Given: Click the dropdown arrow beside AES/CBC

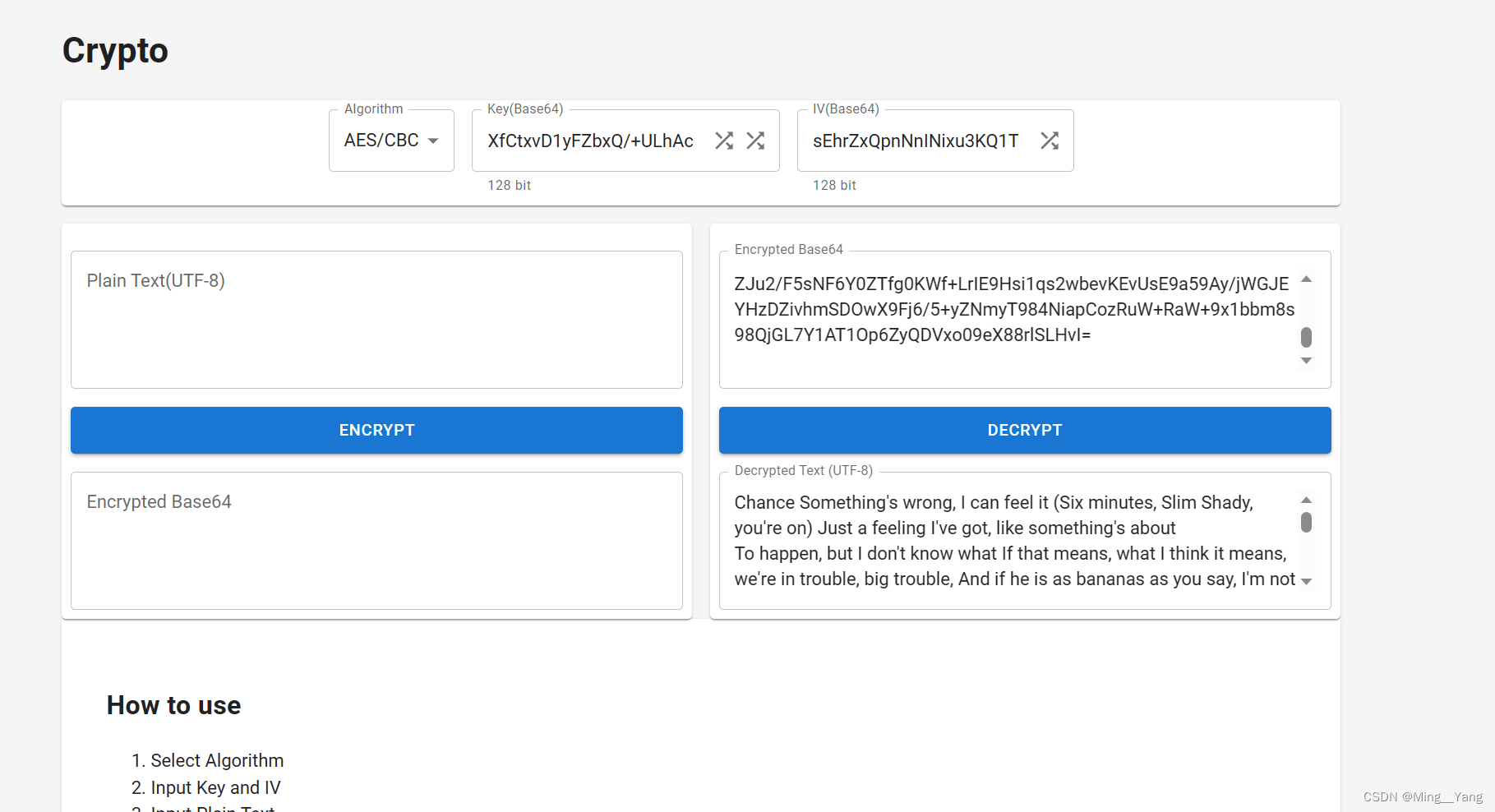Looking at the screenshot, I should 435,141.
